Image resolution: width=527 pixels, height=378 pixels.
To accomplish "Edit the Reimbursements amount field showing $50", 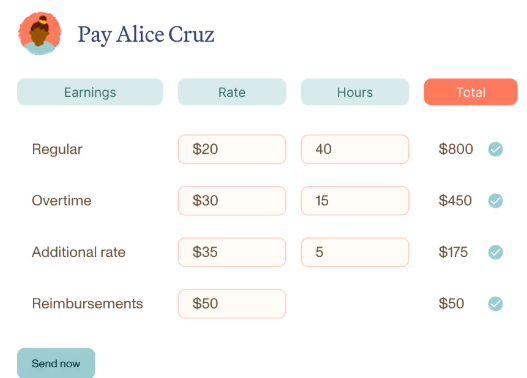I will (x=232, y=304).
